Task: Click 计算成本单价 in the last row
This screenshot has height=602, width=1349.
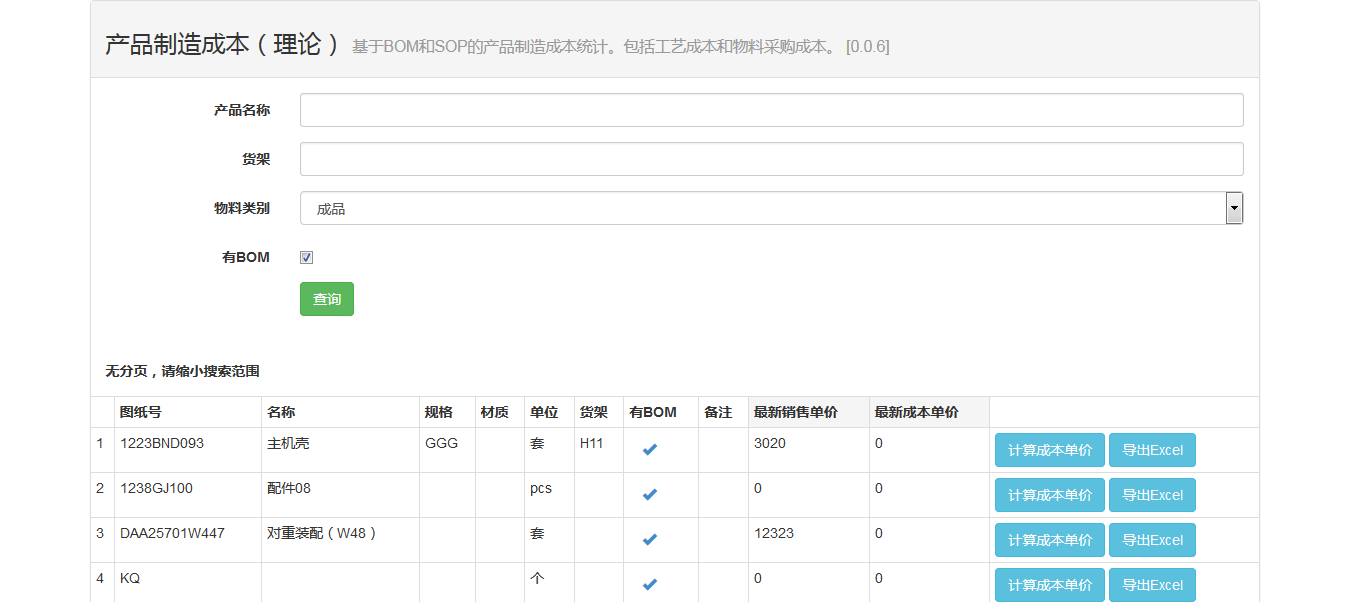Action: 1049,584
